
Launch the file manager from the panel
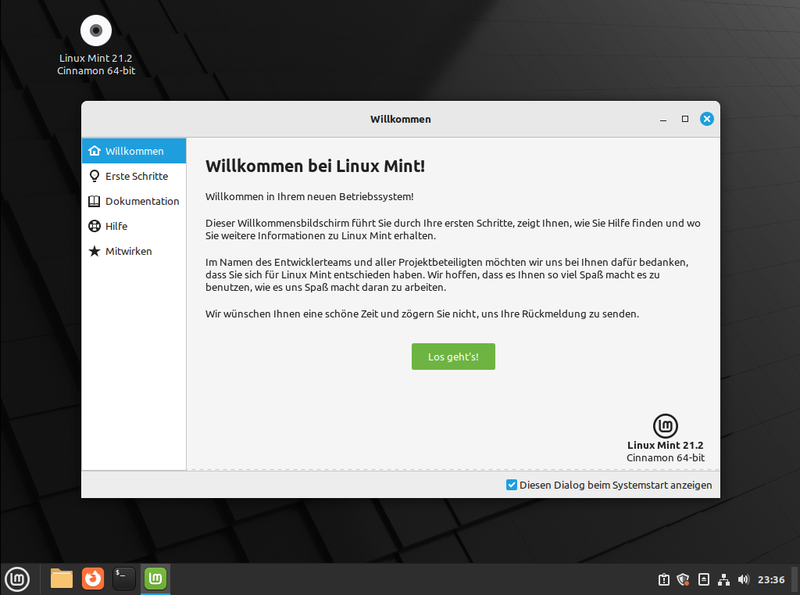click(62, 579)
